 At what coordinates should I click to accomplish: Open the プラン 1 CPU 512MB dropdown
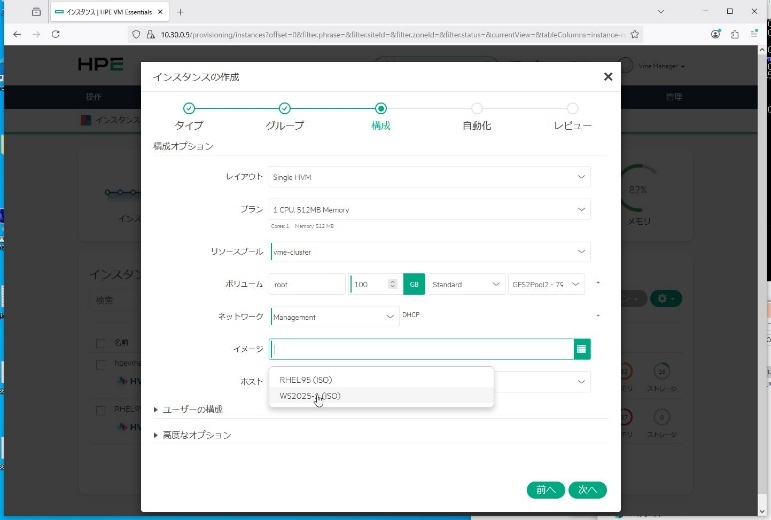430,211
